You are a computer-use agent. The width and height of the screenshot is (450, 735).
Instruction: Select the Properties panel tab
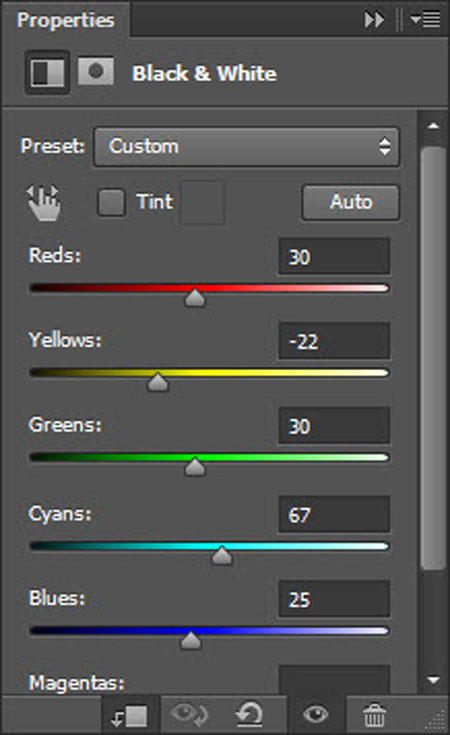[66, 20]
